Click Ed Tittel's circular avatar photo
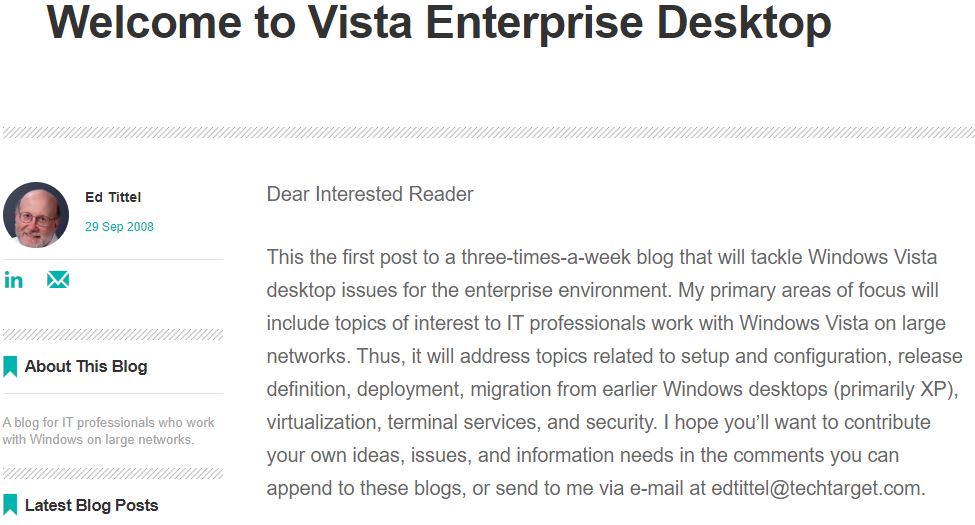Screen dimensions: 975x525 (x=36, y=215)
